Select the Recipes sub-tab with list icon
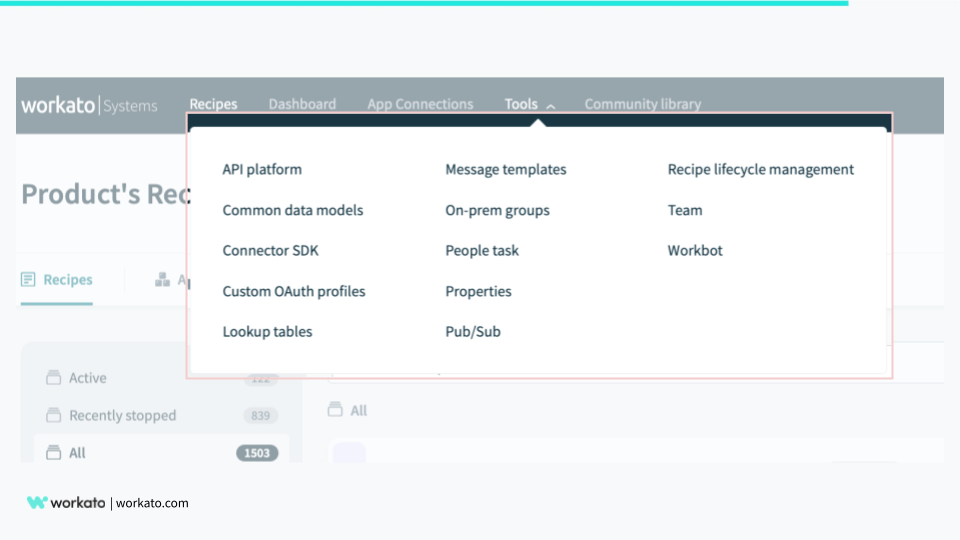This screenshot has height=540, width=960. [x=56, y=280]
